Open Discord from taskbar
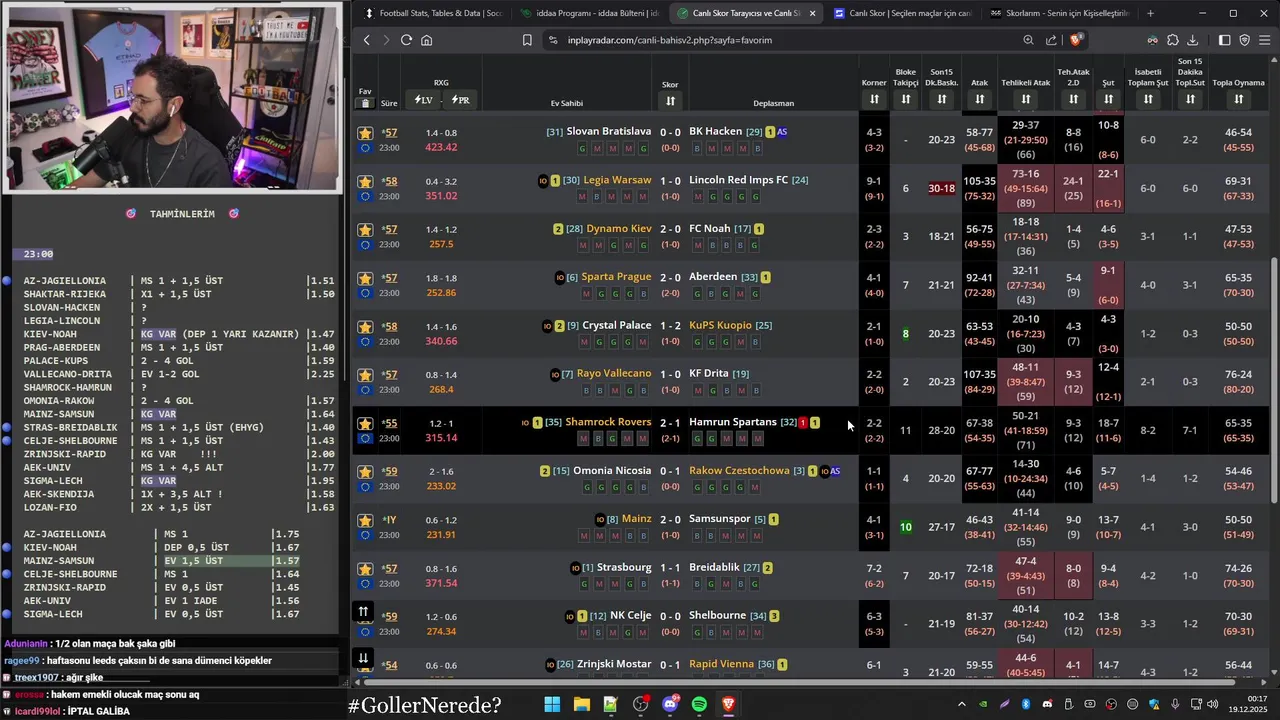Screen dimensions: 1280x720 670,704
